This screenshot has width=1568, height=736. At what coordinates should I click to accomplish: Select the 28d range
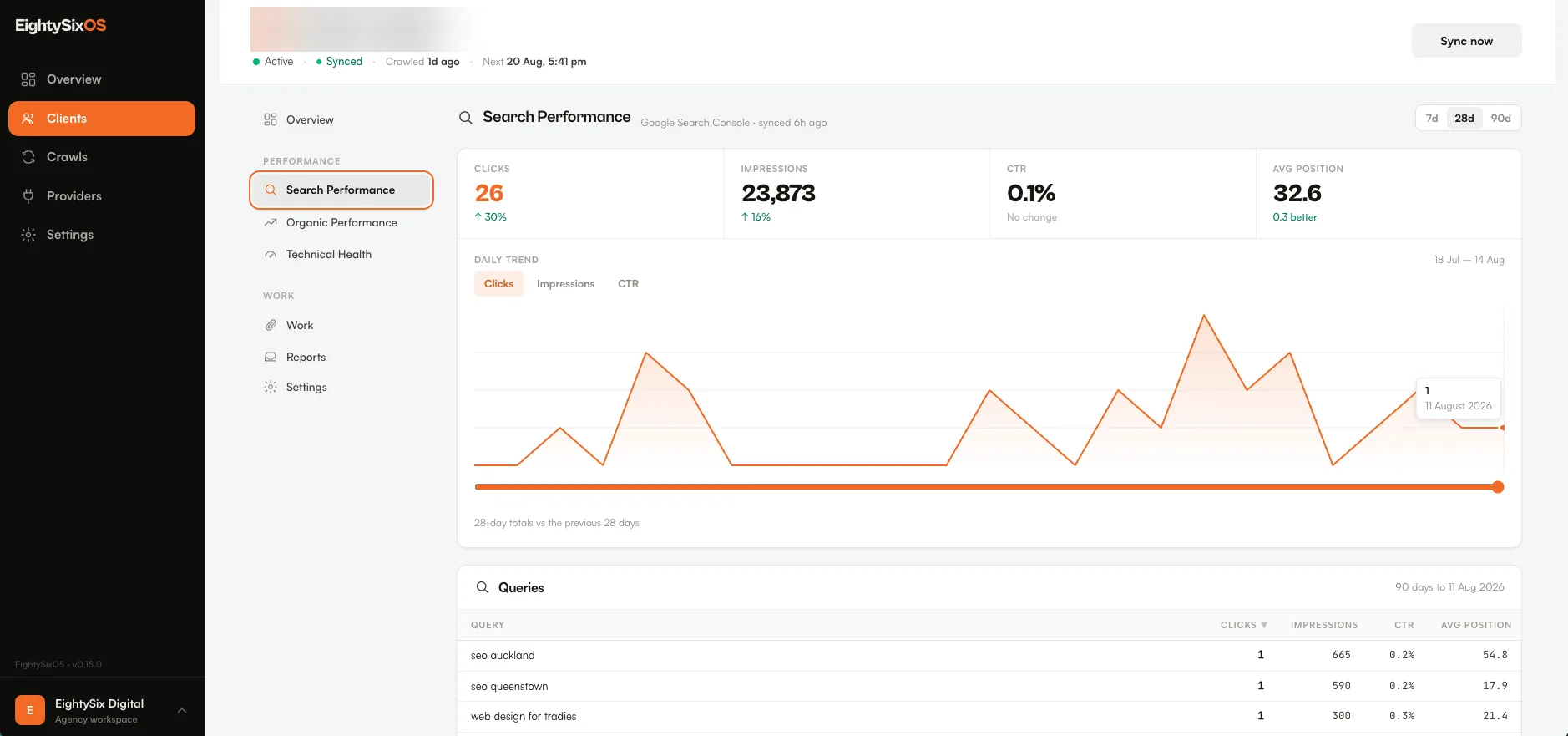click(1464, 118)
